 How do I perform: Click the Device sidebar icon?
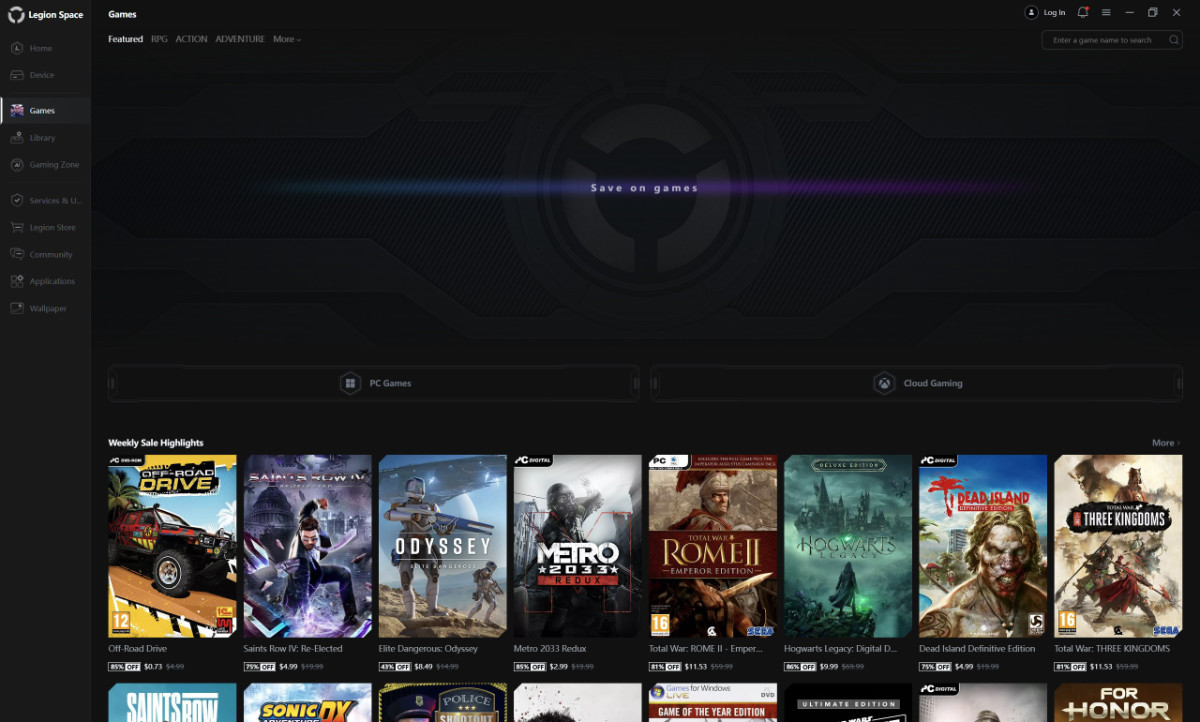[17, 75]
